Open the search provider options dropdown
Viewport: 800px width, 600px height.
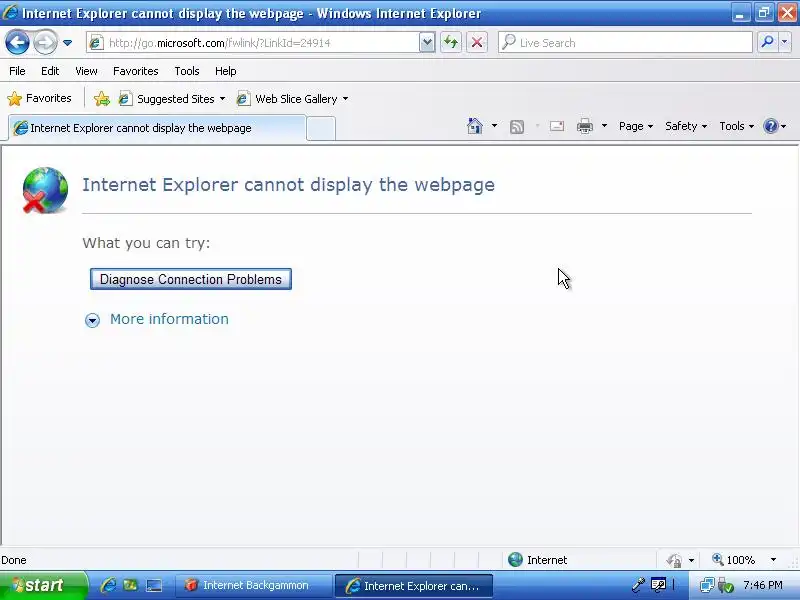[x=785, y=42]
